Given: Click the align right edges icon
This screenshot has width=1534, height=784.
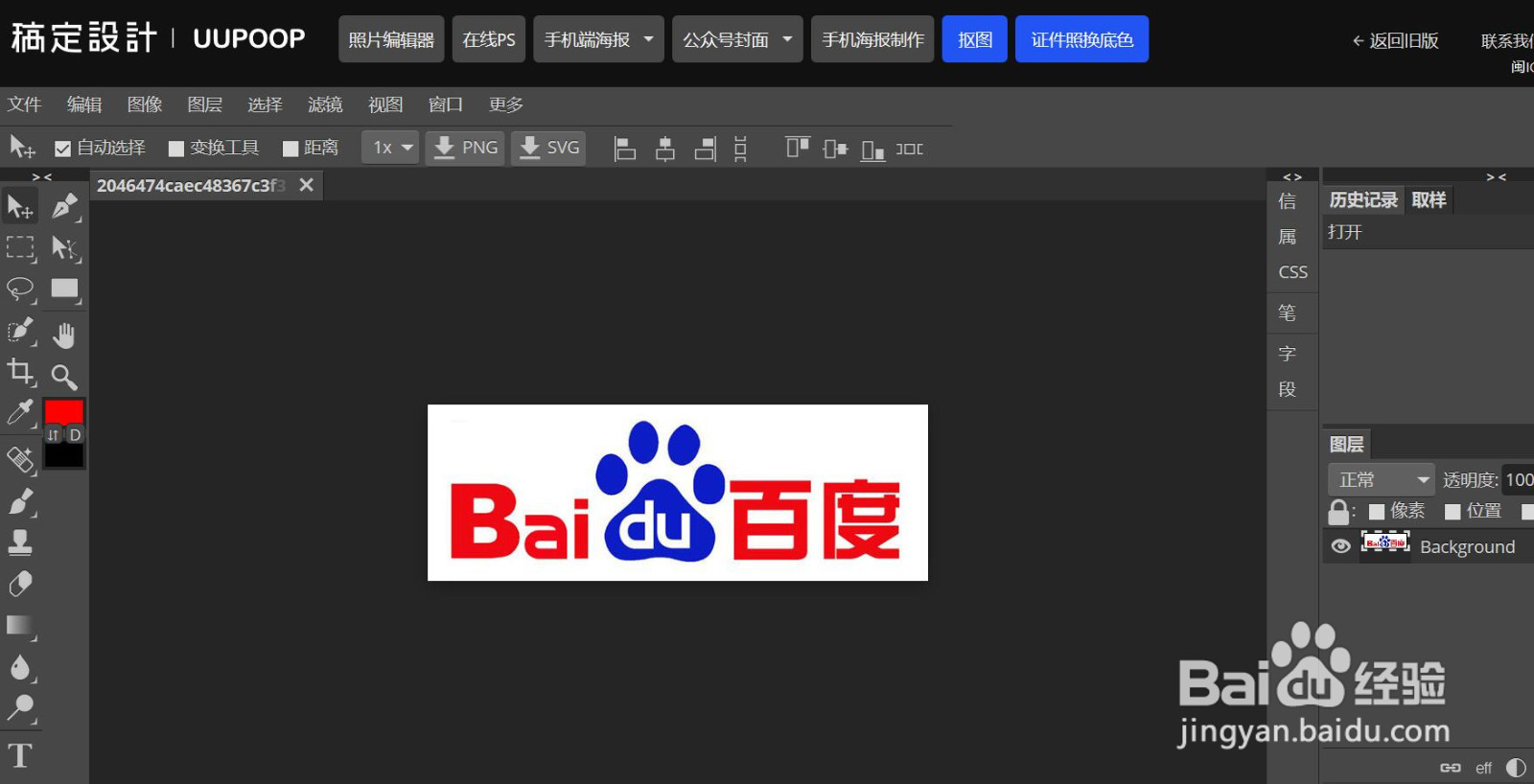Looking at the screenshot, I should (x=706, y=149).
